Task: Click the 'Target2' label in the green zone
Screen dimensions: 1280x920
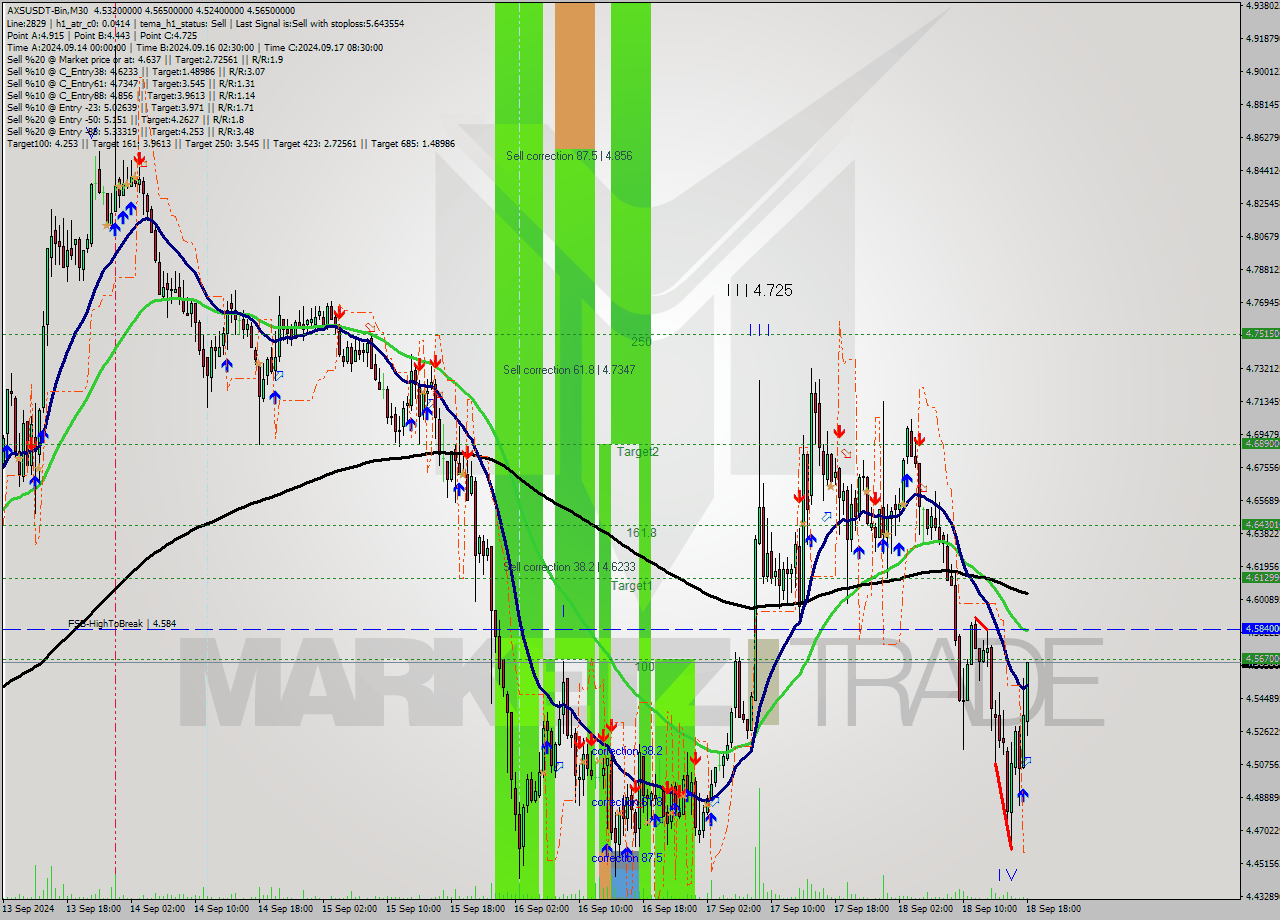Action: coord(638,452)
